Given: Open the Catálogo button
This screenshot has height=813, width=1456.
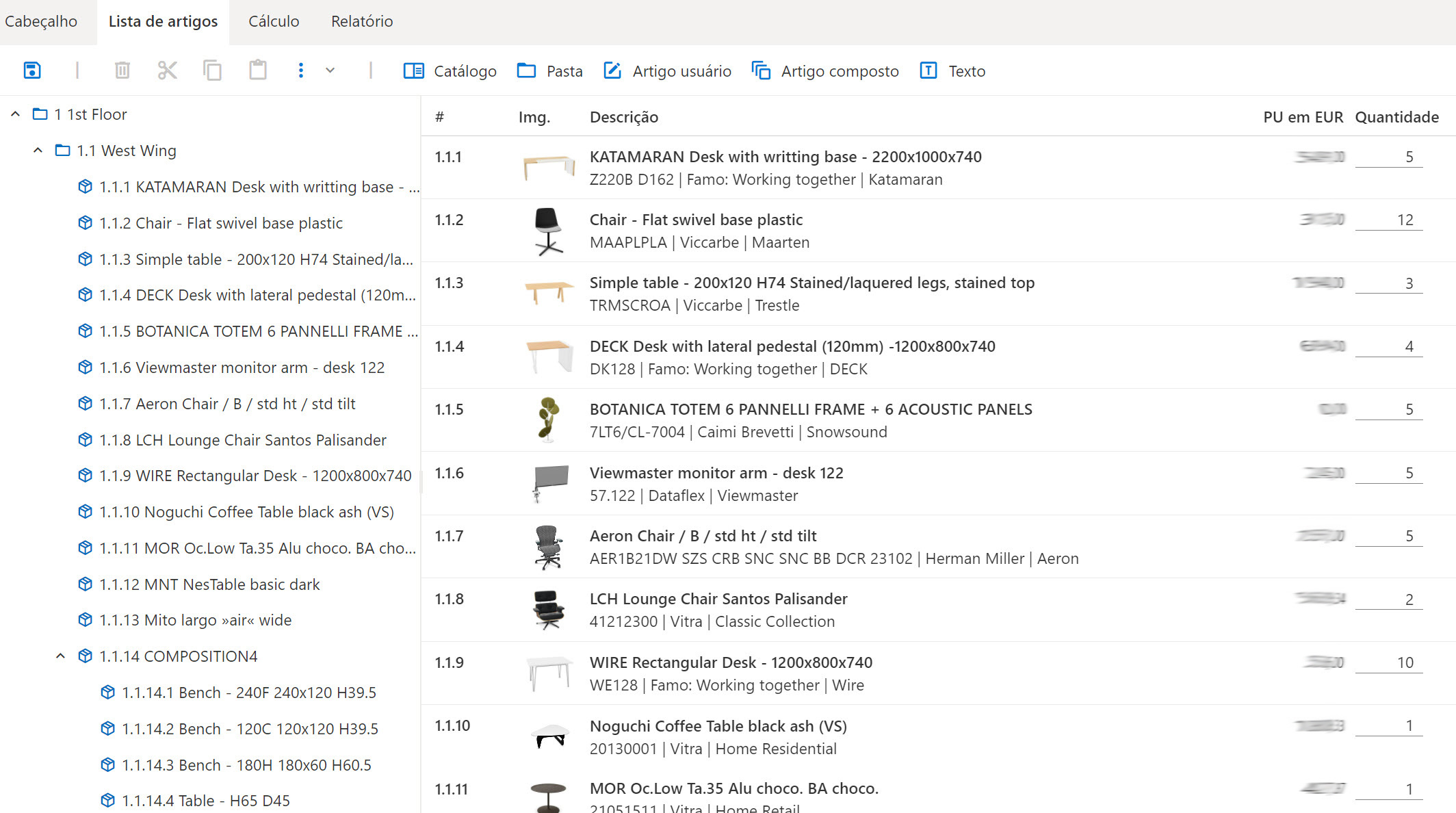Looking at the screenshot, I should (450, 71).
